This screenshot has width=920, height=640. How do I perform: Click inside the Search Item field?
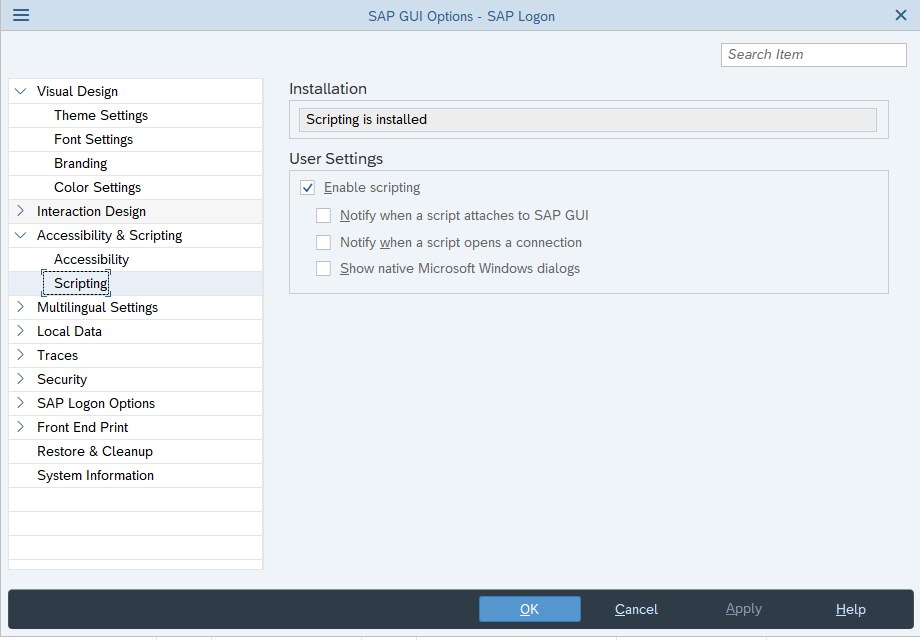(x=812, y=54)
